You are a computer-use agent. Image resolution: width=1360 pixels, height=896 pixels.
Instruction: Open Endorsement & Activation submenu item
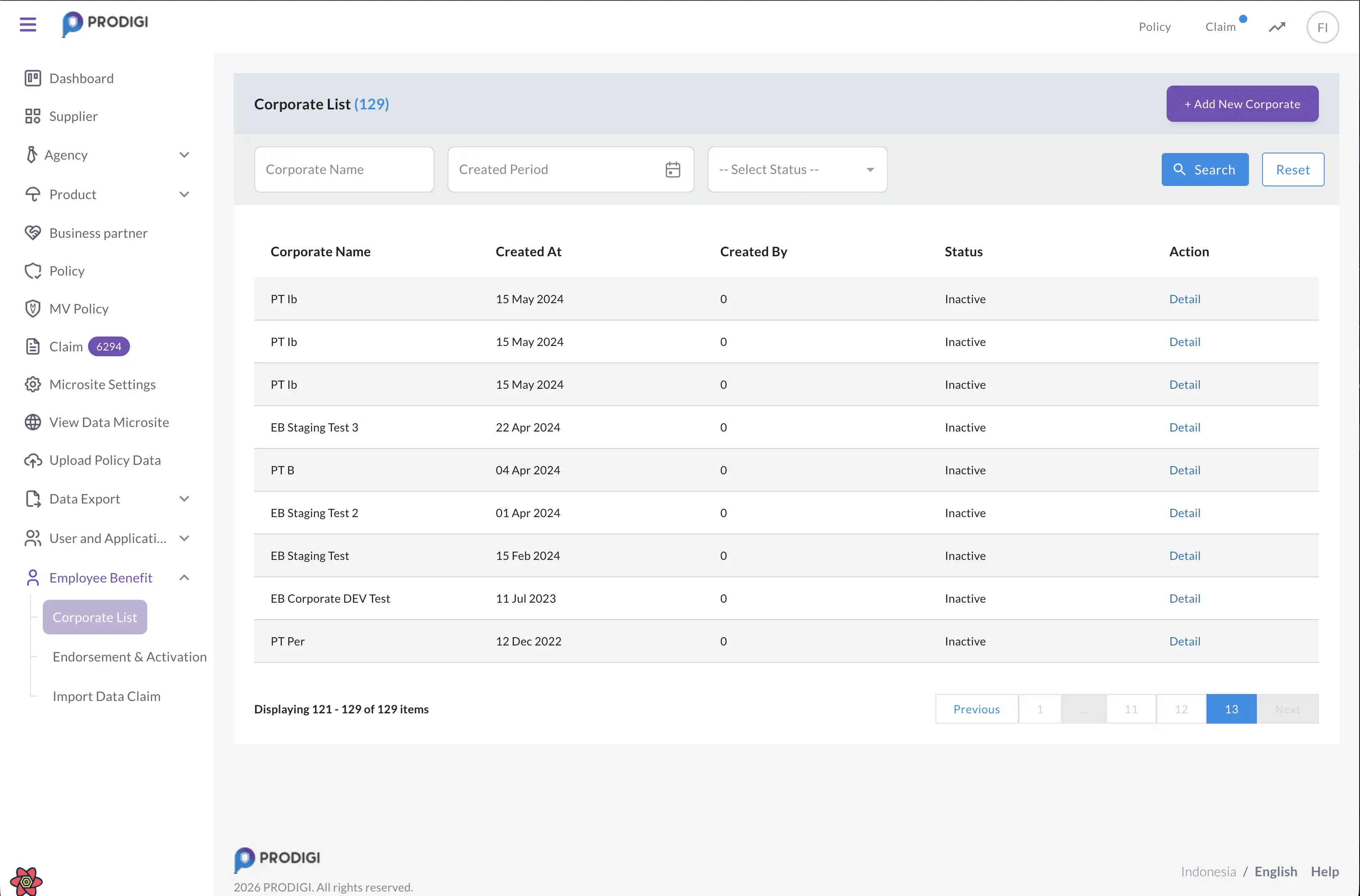(130, 657)
